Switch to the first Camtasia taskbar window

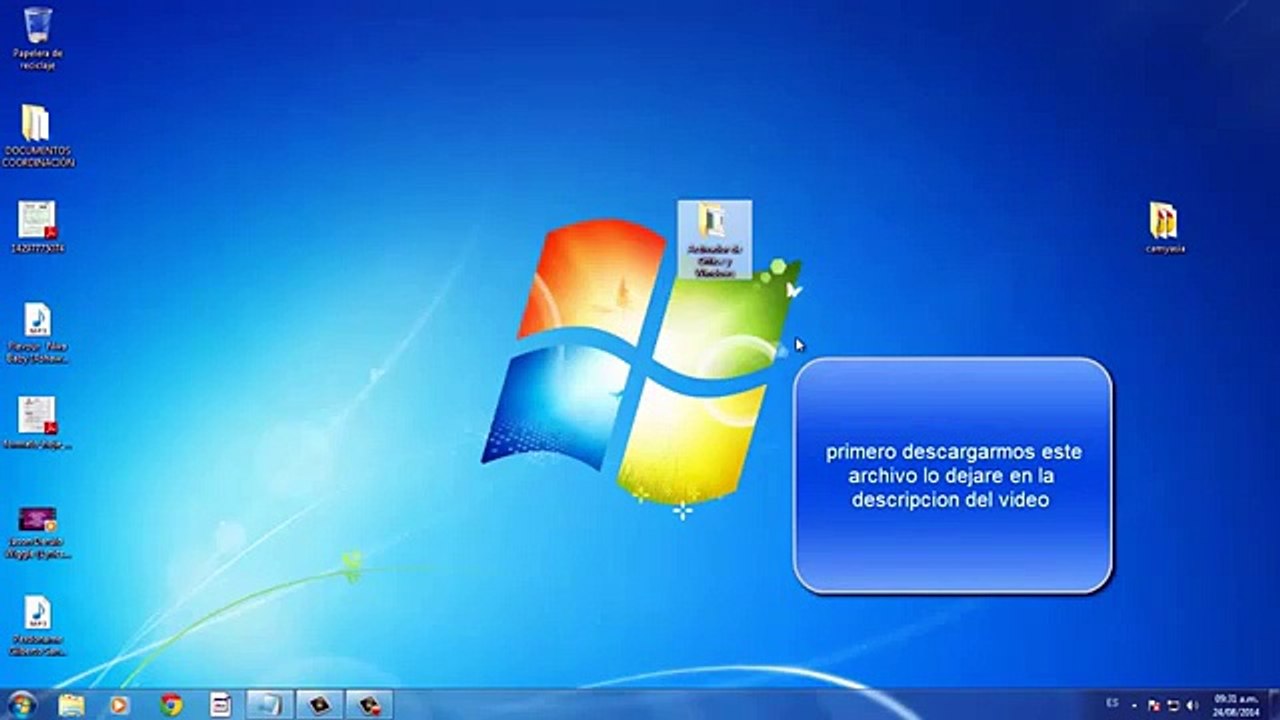[x=319, y=705]
